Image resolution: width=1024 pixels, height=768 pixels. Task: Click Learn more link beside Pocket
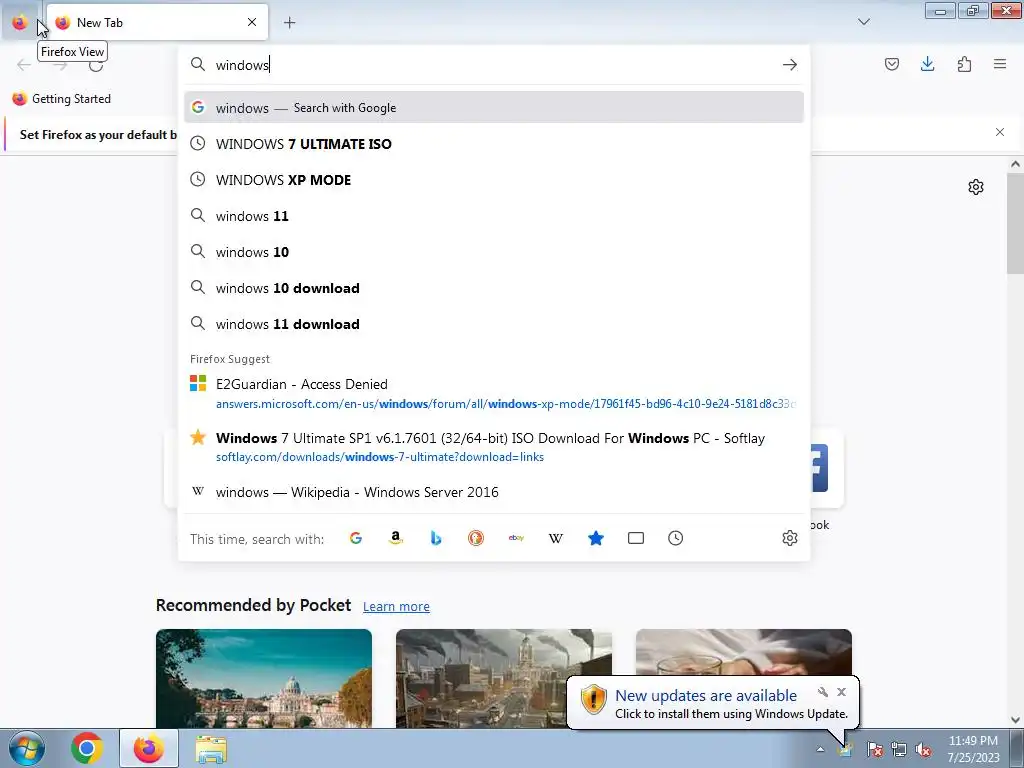[x=396, y=607]
